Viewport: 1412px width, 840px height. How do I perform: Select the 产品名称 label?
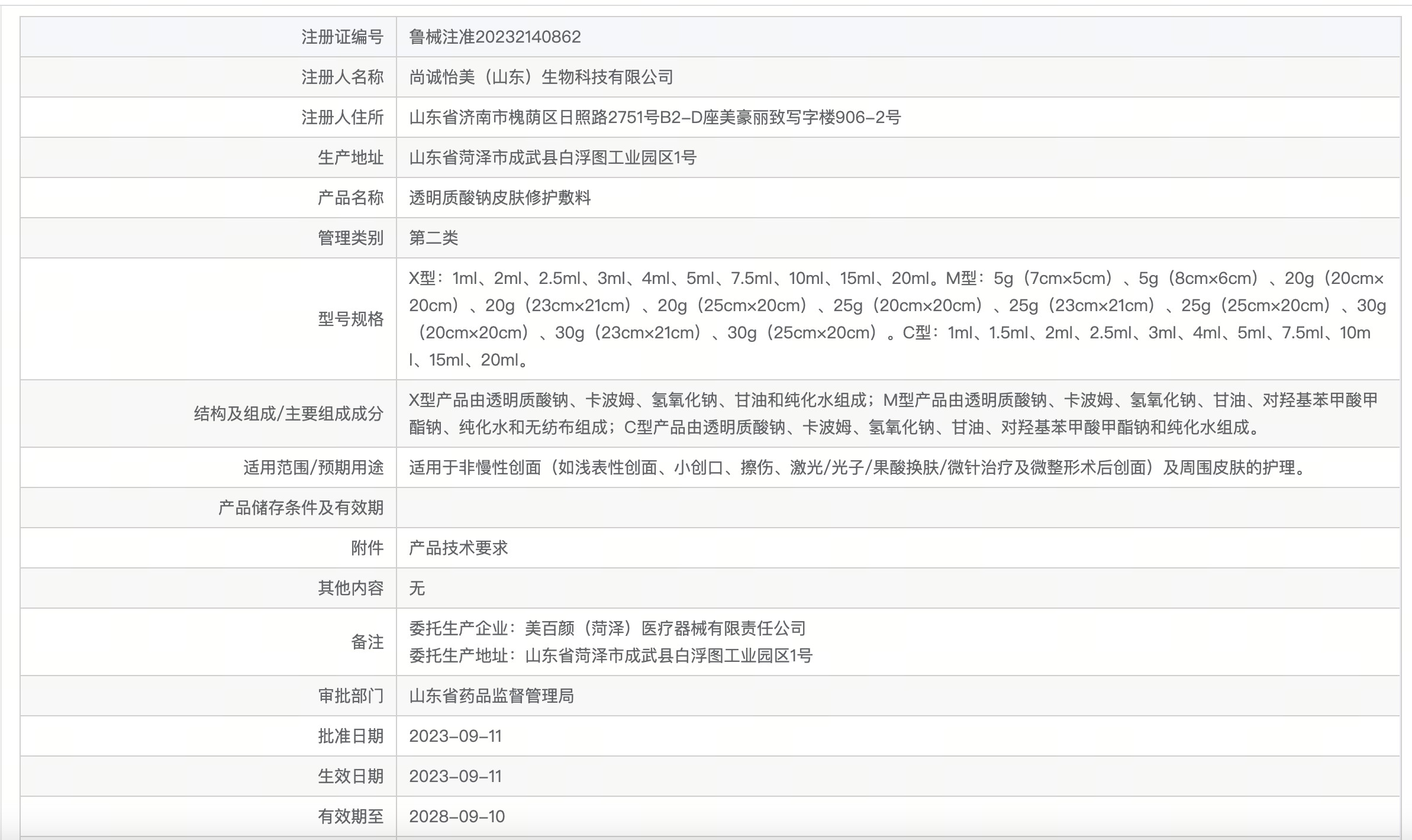click(x=351, y=198)
